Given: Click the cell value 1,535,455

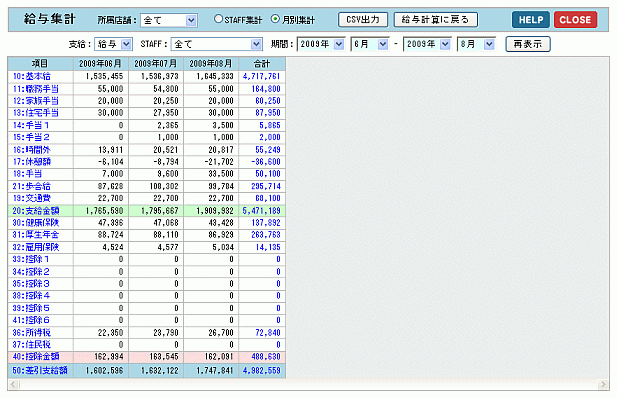Looking at the screenshot, I should (104, 76).
